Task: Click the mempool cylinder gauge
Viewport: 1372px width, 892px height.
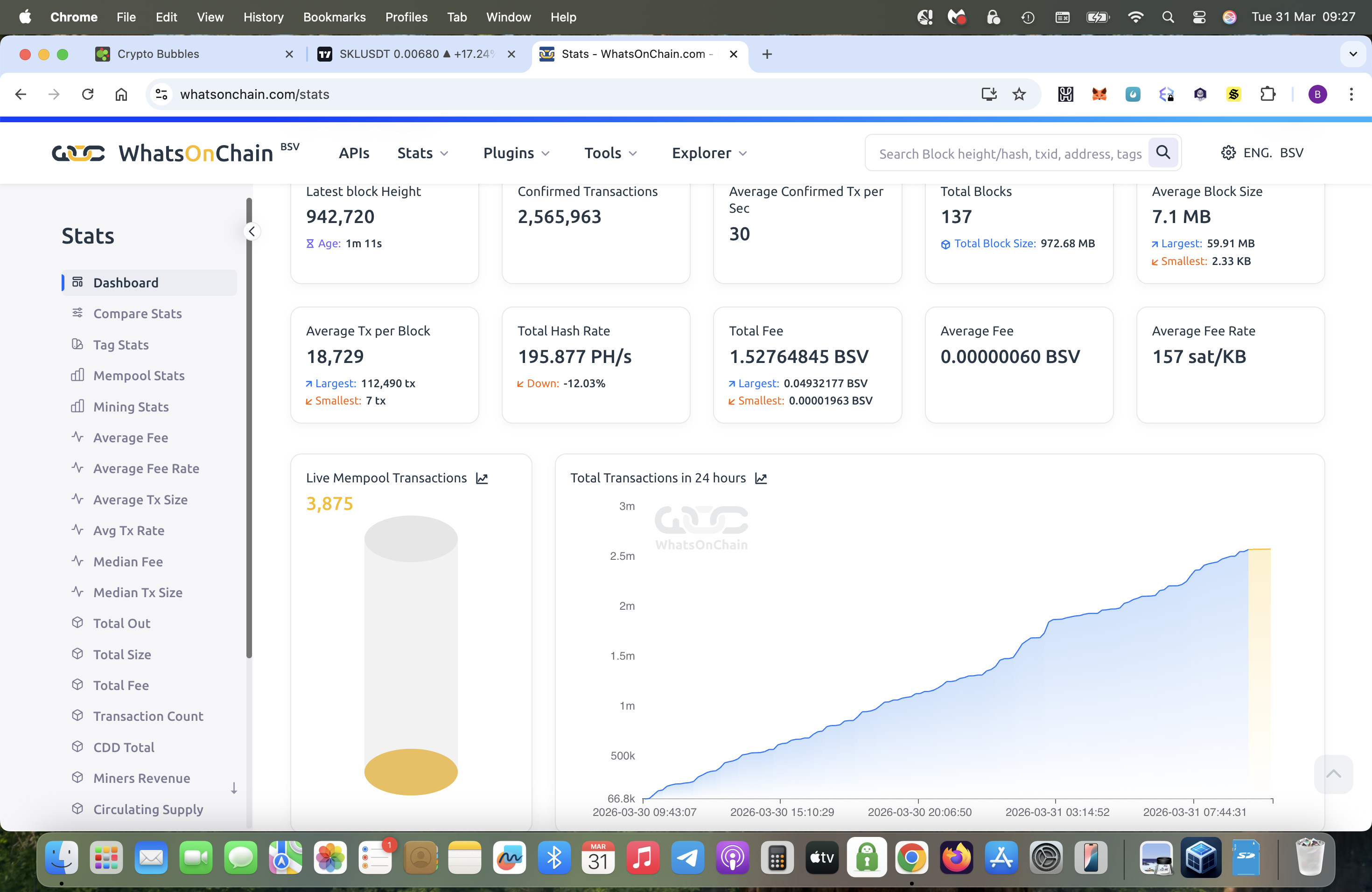Action: coord(411,655)
